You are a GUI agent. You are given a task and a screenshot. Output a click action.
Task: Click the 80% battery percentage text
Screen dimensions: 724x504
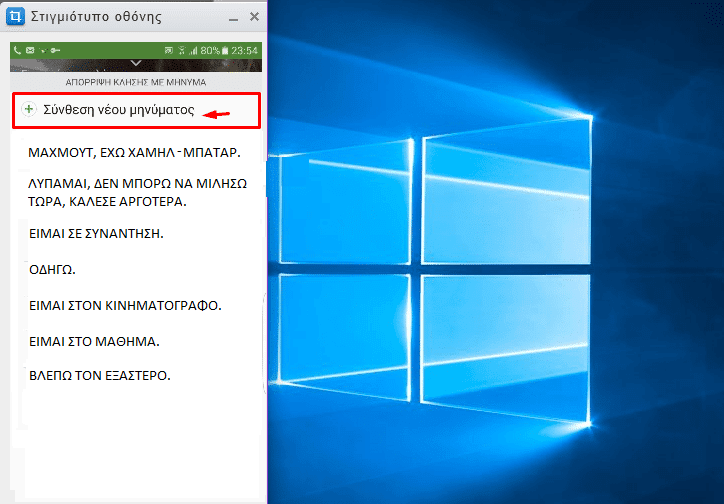pyautogui.click(x=210, y=50)
